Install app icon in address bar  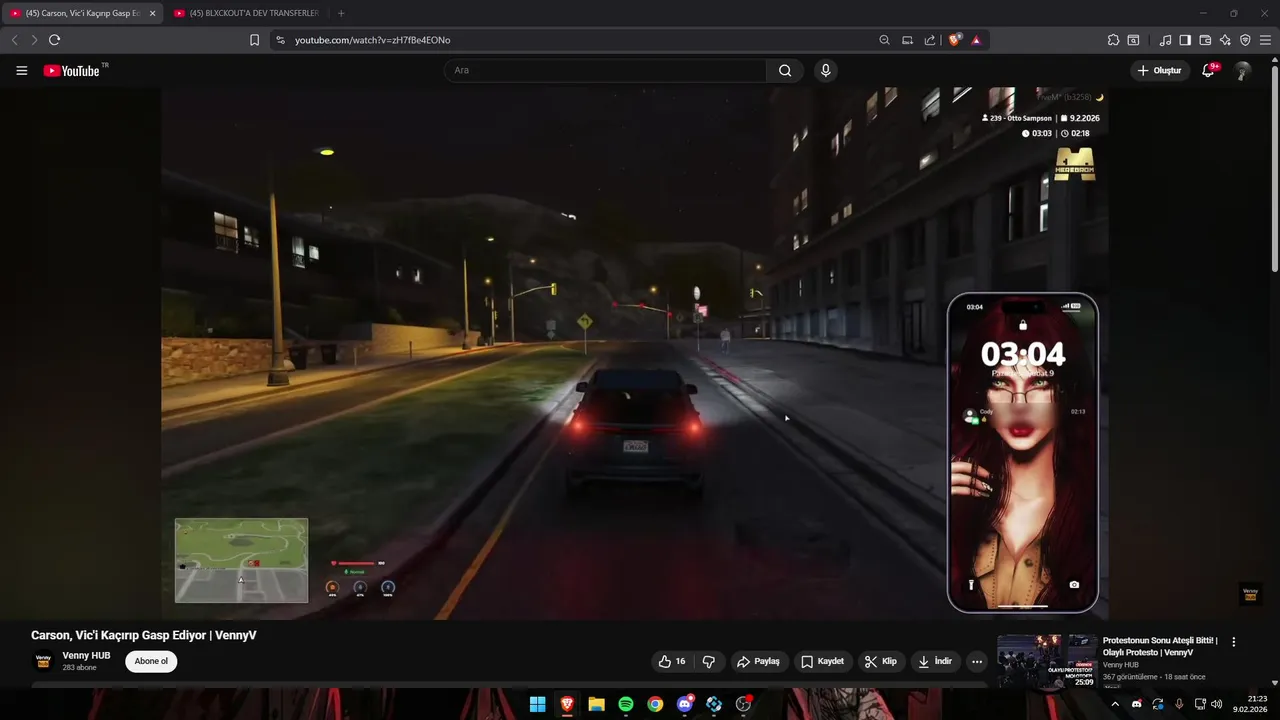point(907,40)
